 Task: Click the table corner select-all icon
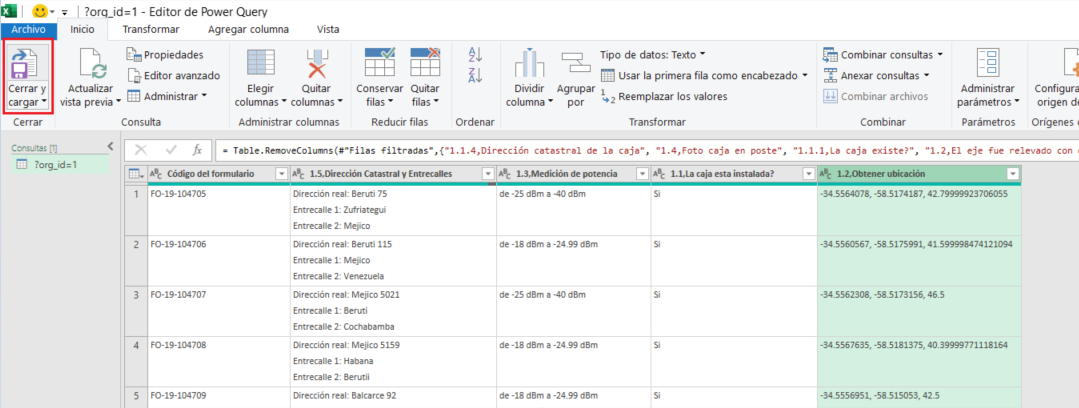point(136,174)
